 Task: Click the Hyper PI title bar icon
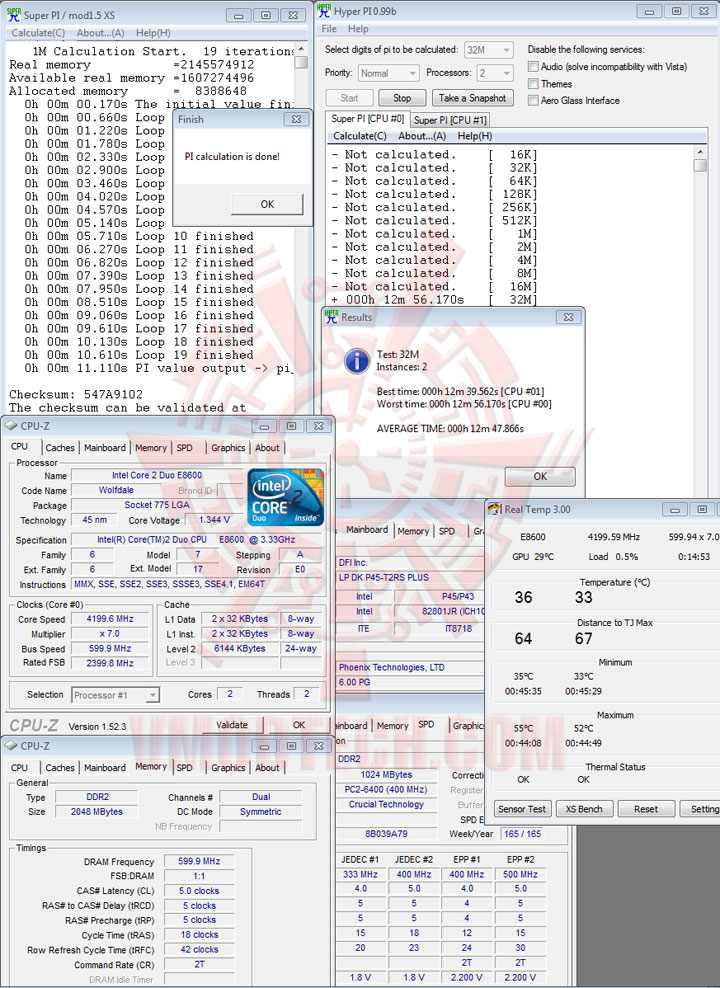click(324, 11)
